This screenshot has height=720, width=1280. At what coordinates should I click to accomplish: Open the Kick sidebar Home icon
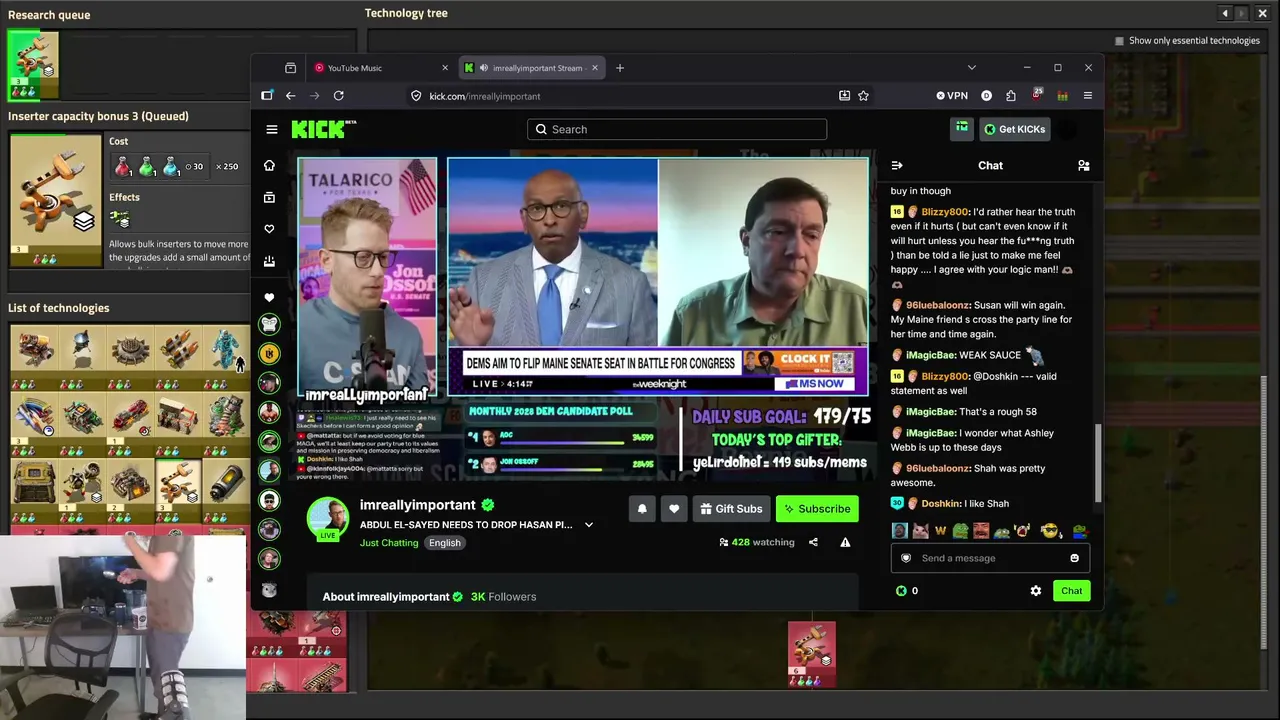(x=269, y=166)
